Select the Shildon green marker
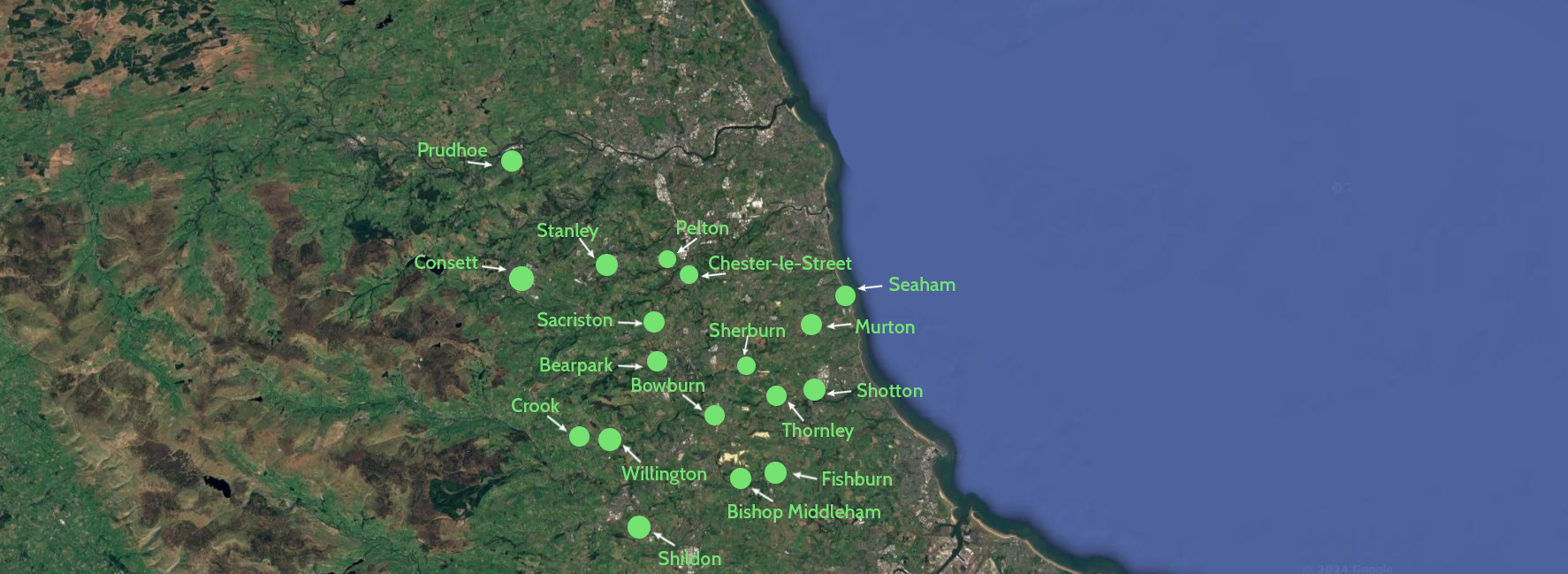This screenshot has width=1568, height=574. 639,527
